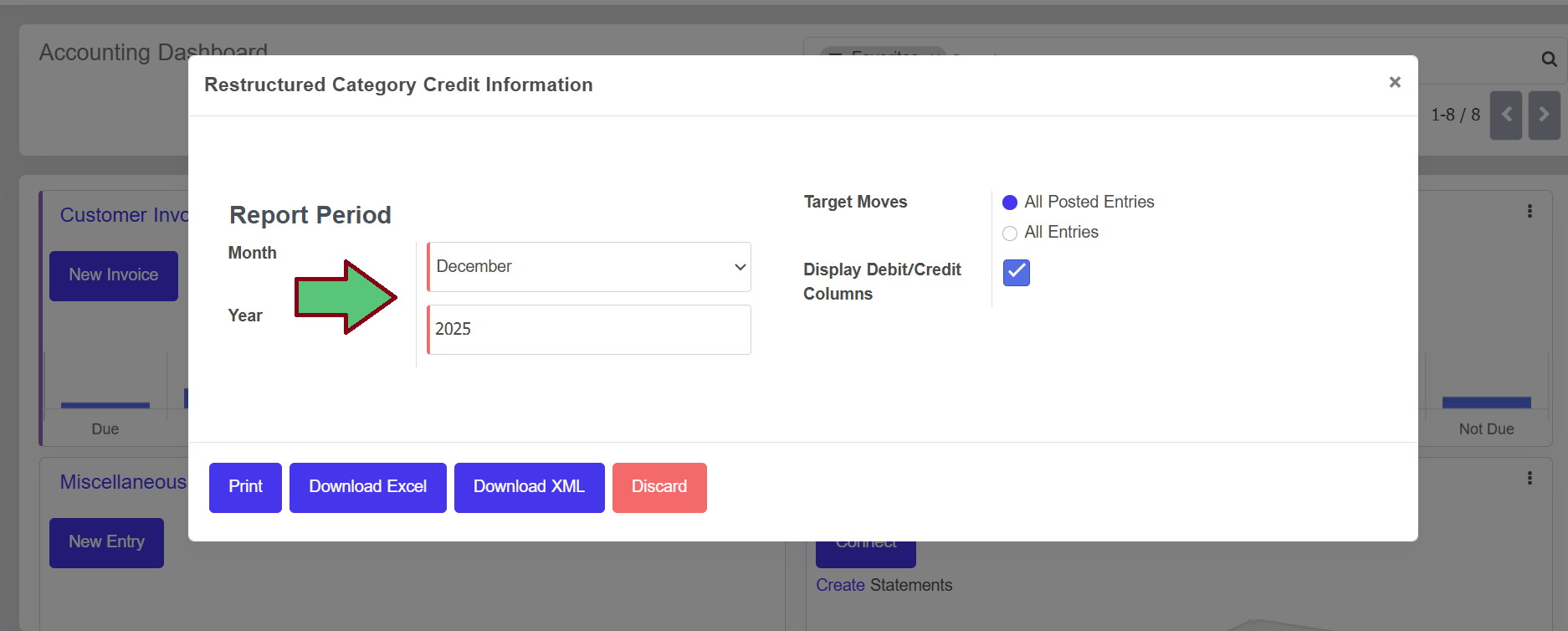Uncheck Display Debit/Credit Columns checkbox
This screenshot has height=631, width=1568.
point(1016,272)
